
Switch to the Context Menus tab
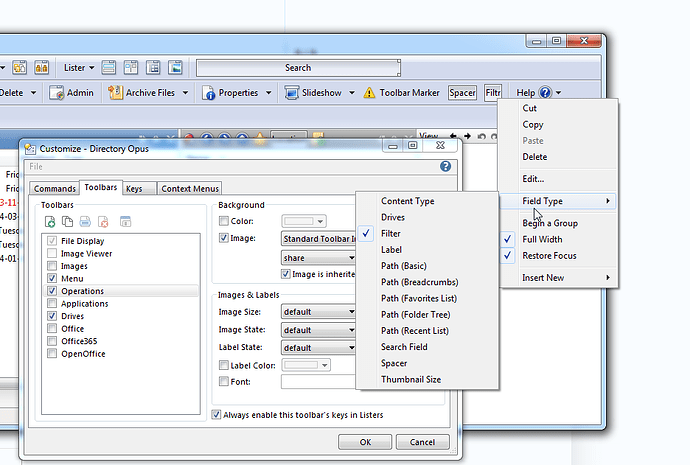[x=190, y=188]
